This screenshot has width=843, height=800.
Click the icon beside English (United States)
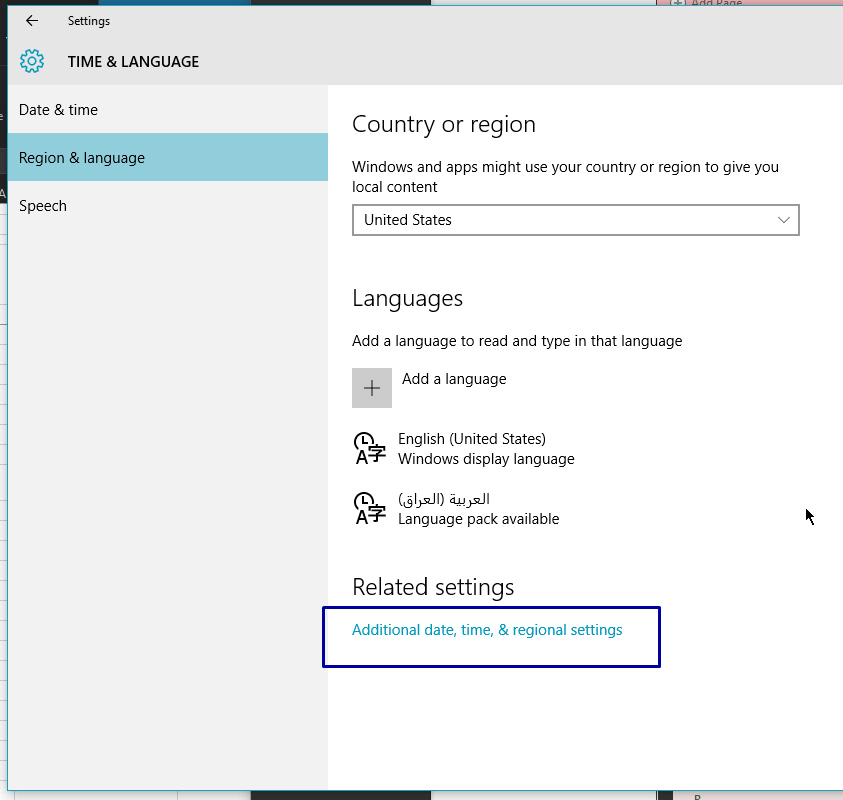point(370,448)
